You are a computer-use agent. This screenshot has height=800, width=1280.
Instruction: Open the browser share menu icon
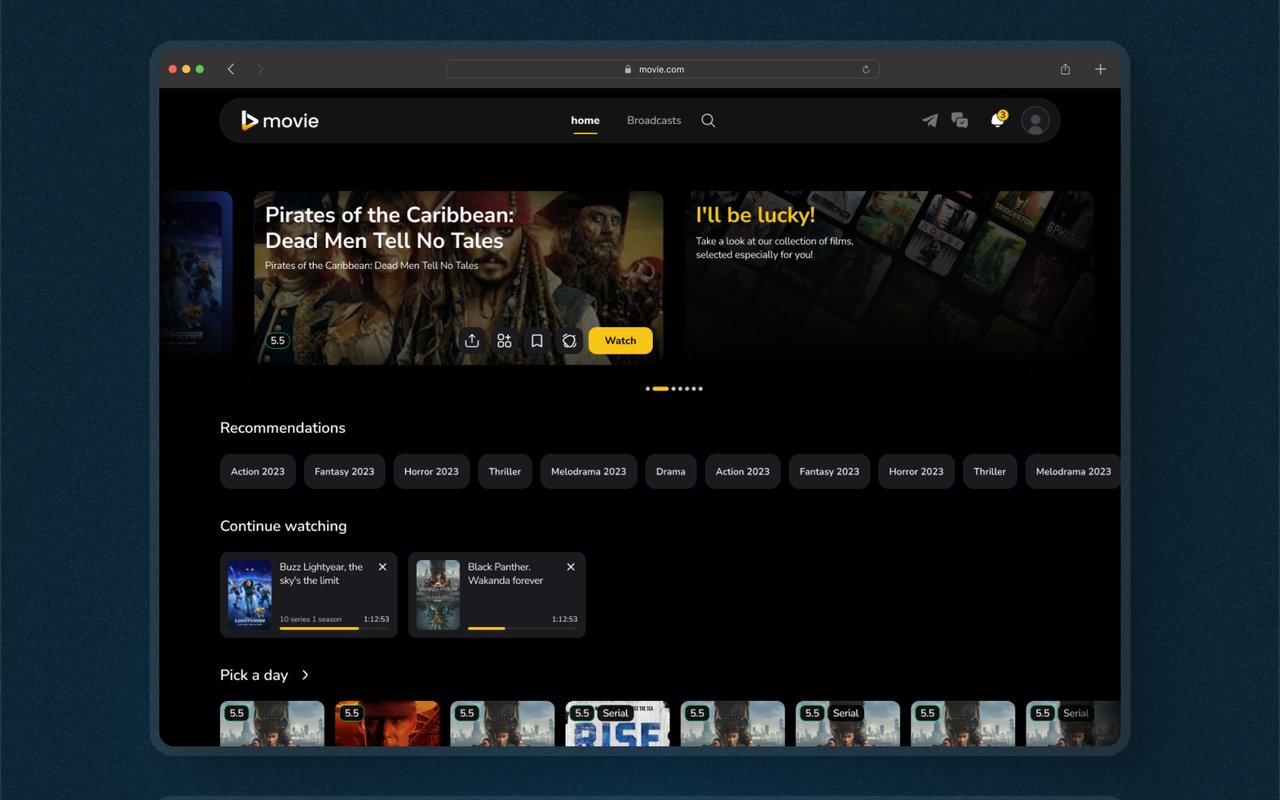pyautogui.click(x=1065, y=69)
